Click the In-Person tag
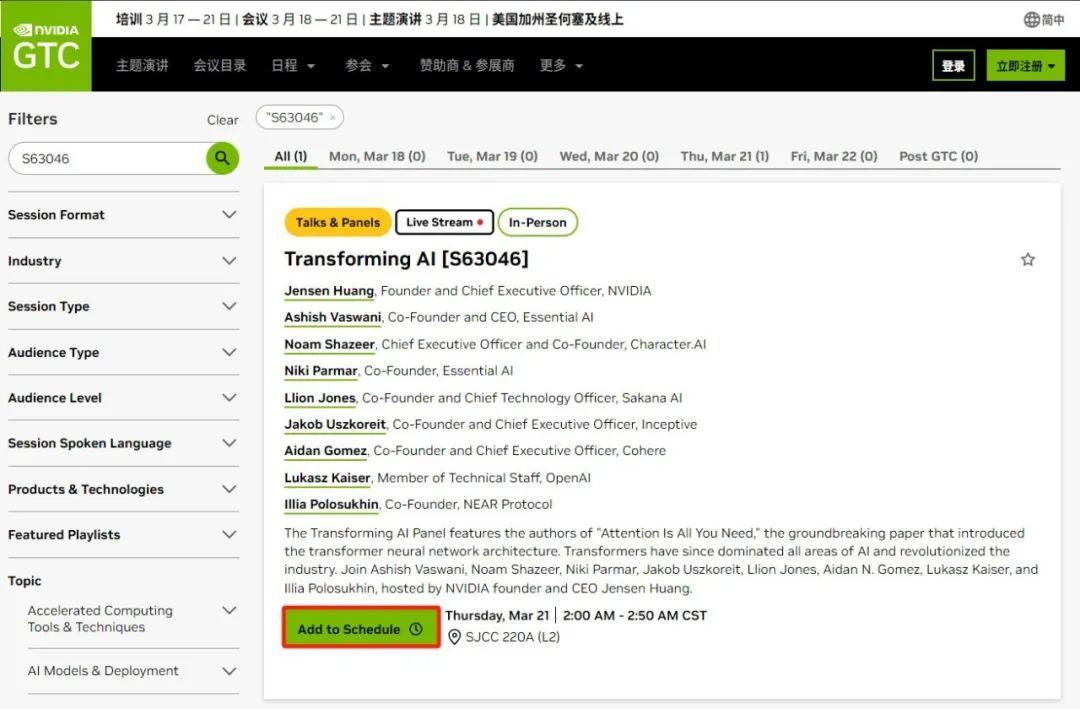The image size is (1080, 709). (537, 223)
